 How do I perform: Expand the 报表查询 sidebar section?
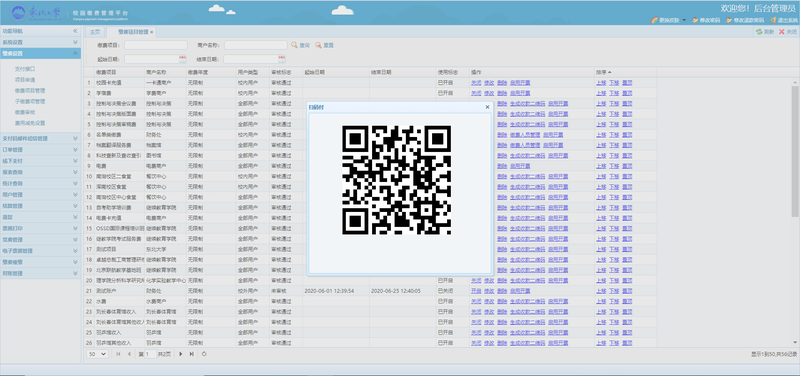point(75,172)
